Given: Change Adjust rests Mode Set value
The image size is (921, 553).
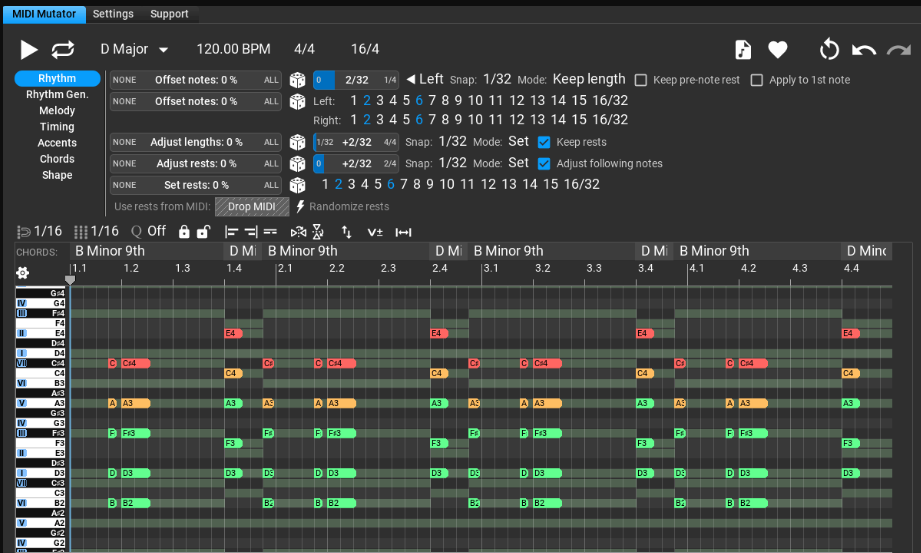Looking at the screenshot, I should click(519, 163).
